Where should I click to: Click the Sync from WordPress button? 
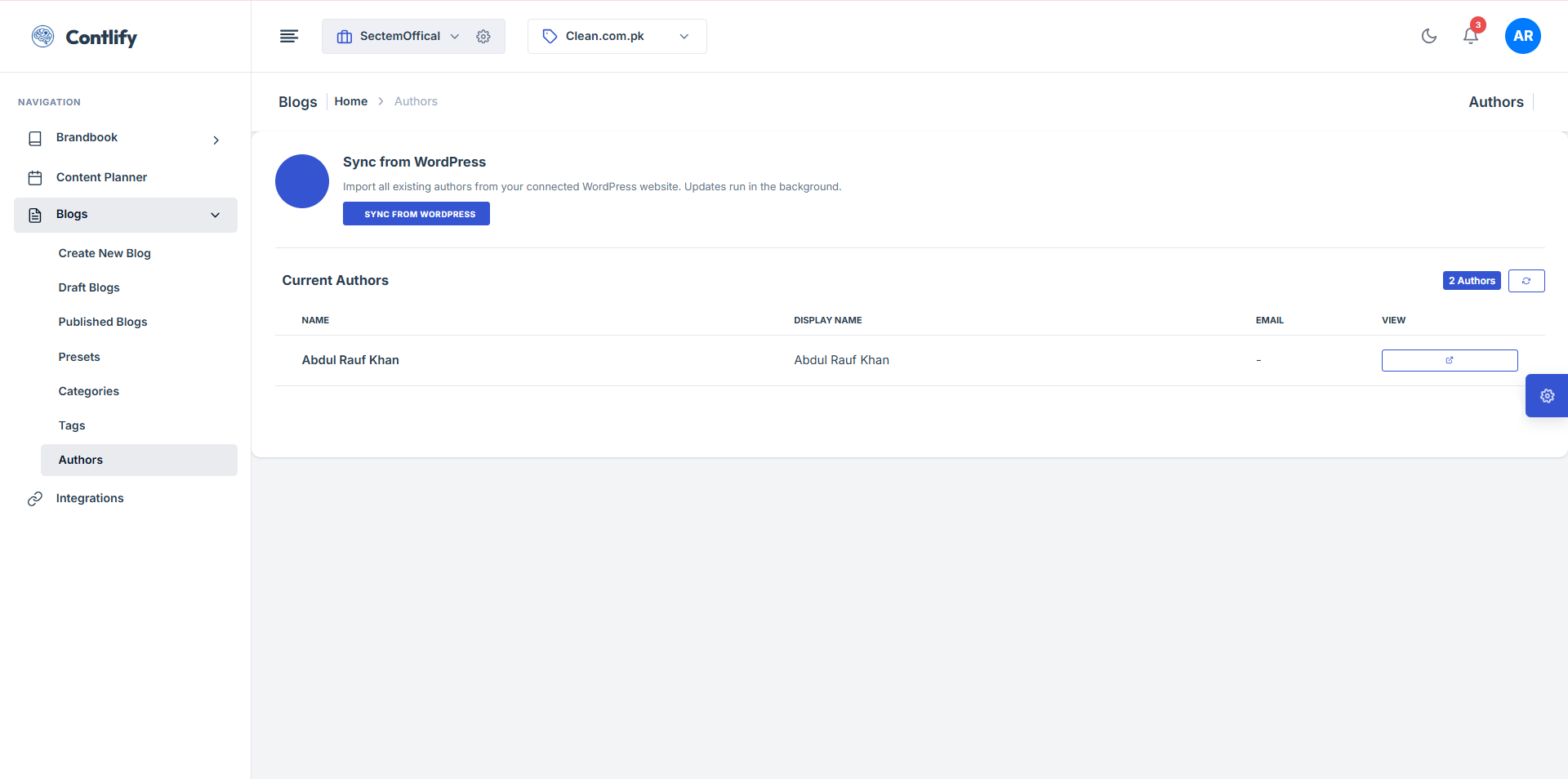tap(416, 213)
